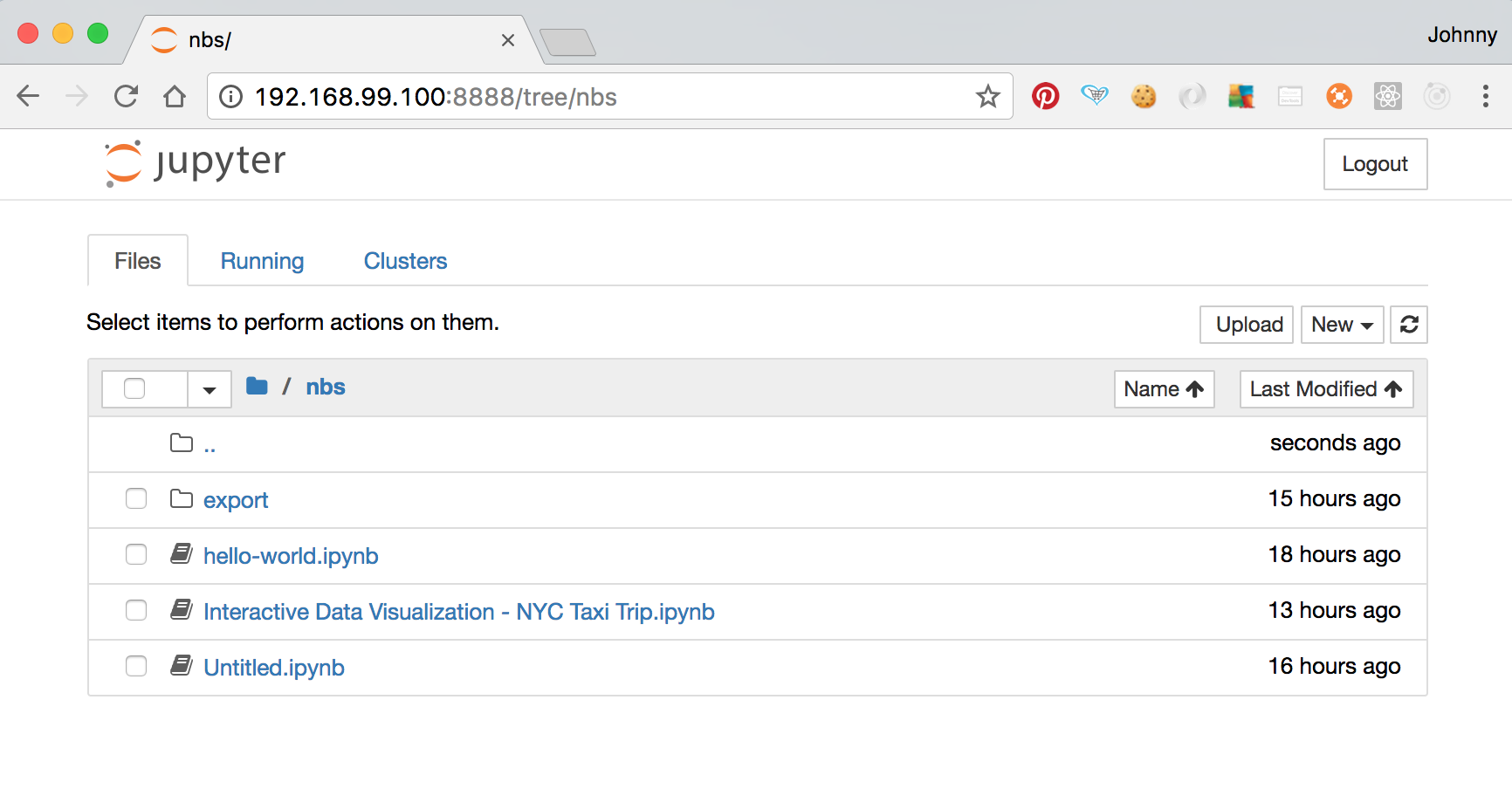
Task: Click the Jupyter logo
Action: 195,163
